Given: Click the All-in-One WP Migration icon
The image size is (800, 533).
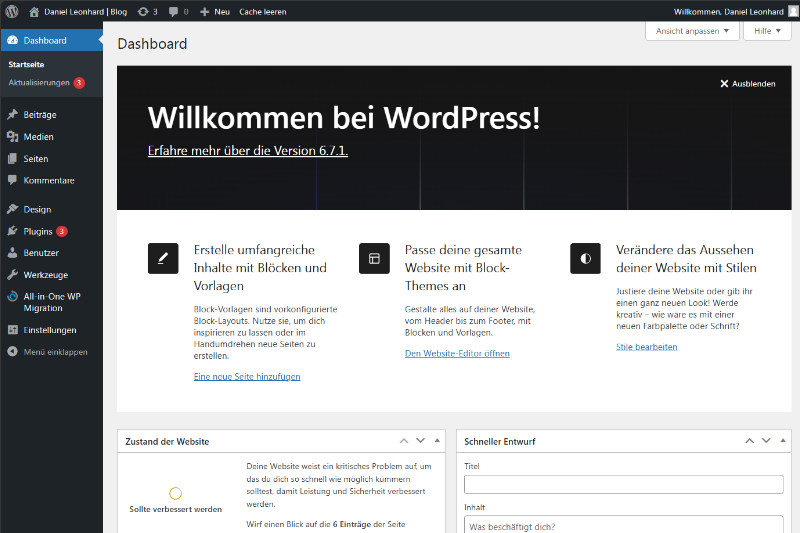Looking at the screenshot, I should click(13, 296).
